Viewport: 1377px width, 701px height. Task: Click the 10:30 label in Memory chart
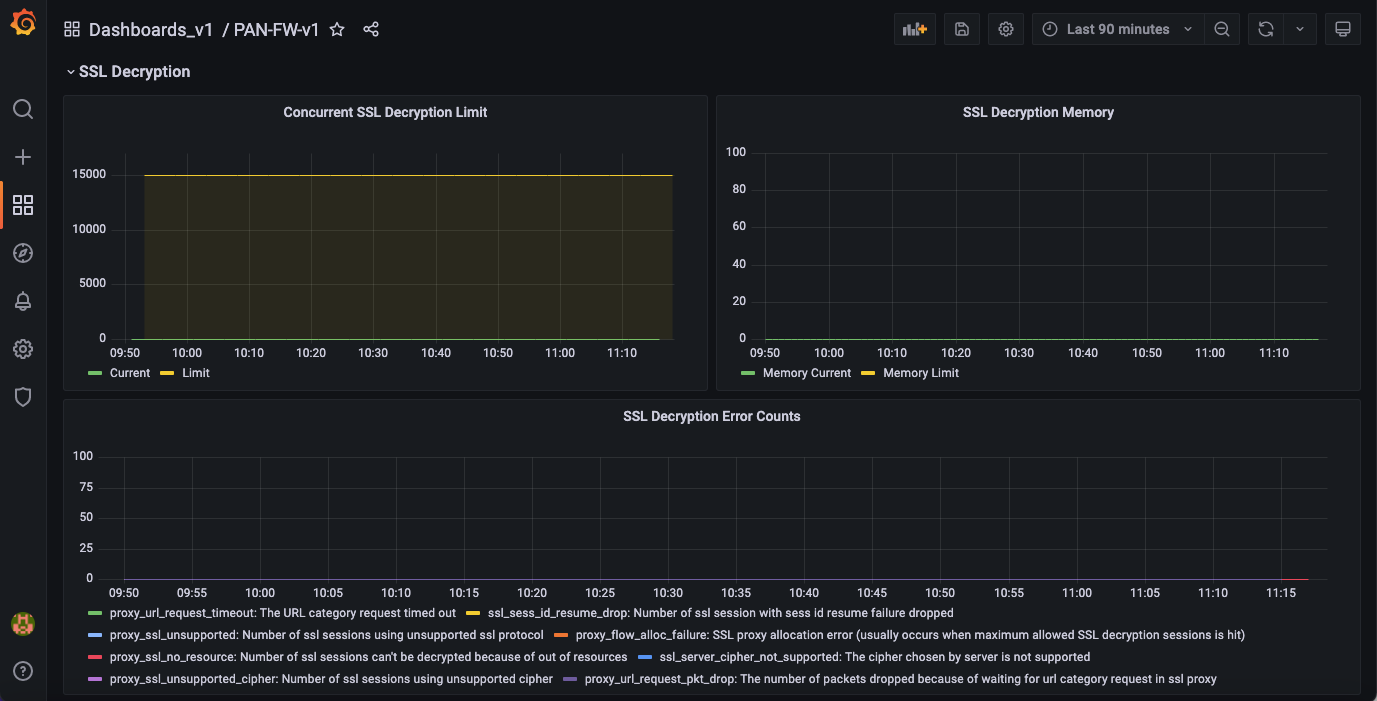tap(1019, 353)
